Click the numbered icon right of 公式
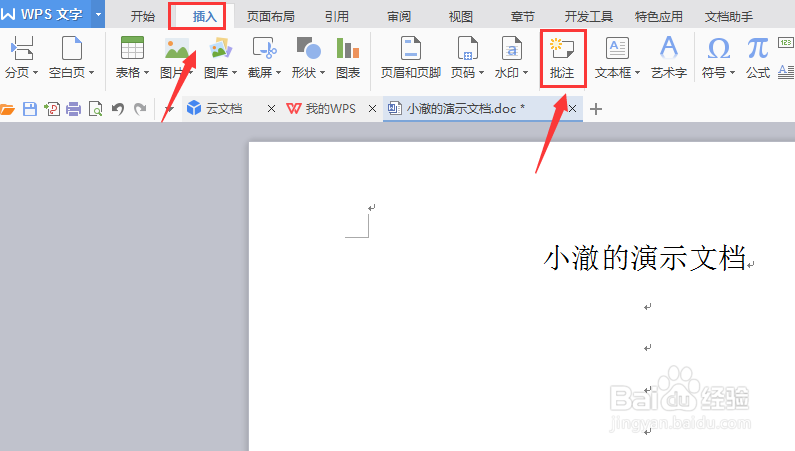Screen dimensions: 795x451 coord(786,43)
